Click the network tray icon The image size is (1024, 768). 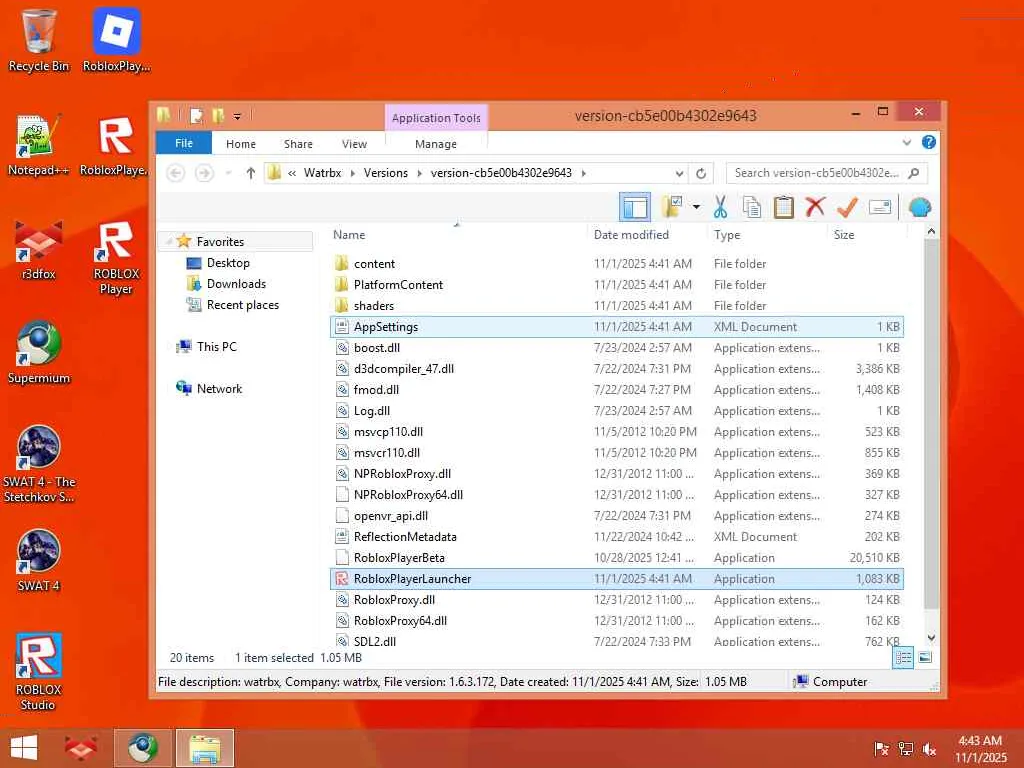point(906,749)
